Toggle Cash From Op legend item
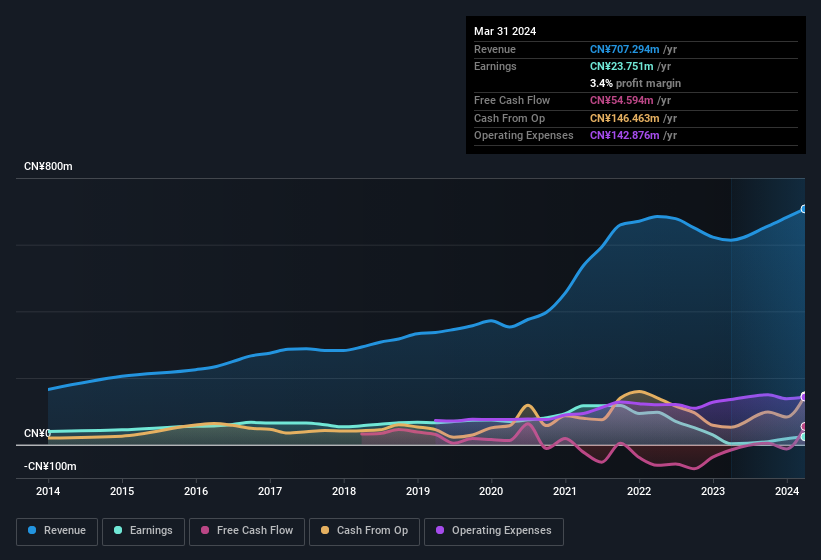This screenshot has height=560, width=821. [x=363, y=531]
